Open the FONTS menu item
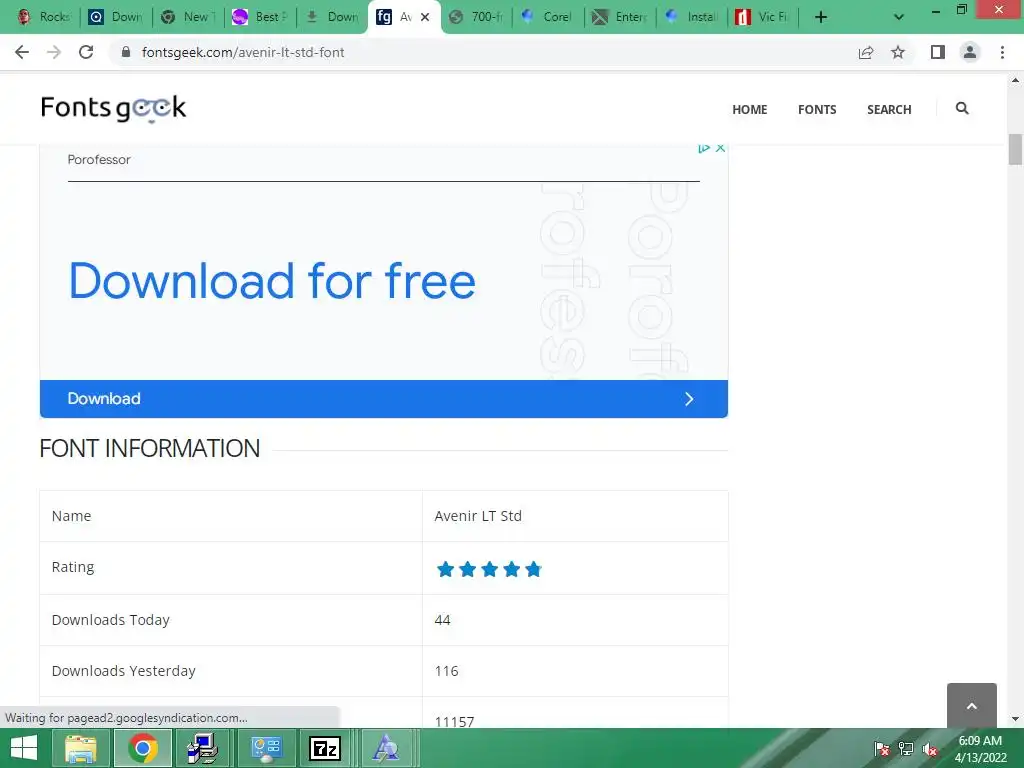The image size is (1024, 768). [817, 110]
